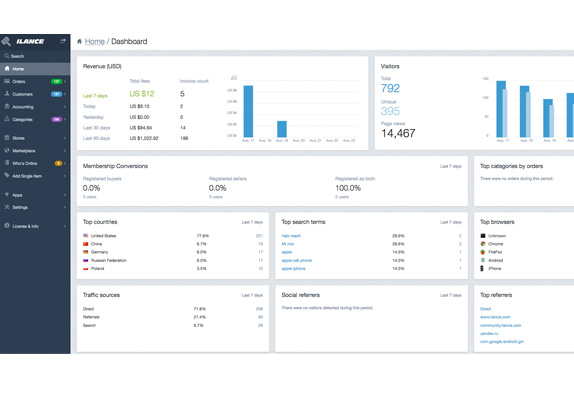Expand the Stores menu chevron
Screen dimensions: 574x393
pos(65,138)
